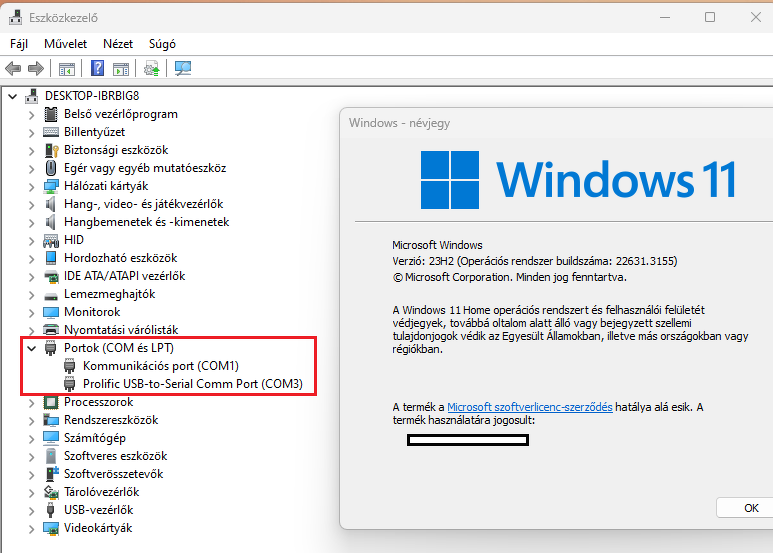
Task: Select the DESKTOP-IBRBIG8 computer icon
Action: click(32, 96)
